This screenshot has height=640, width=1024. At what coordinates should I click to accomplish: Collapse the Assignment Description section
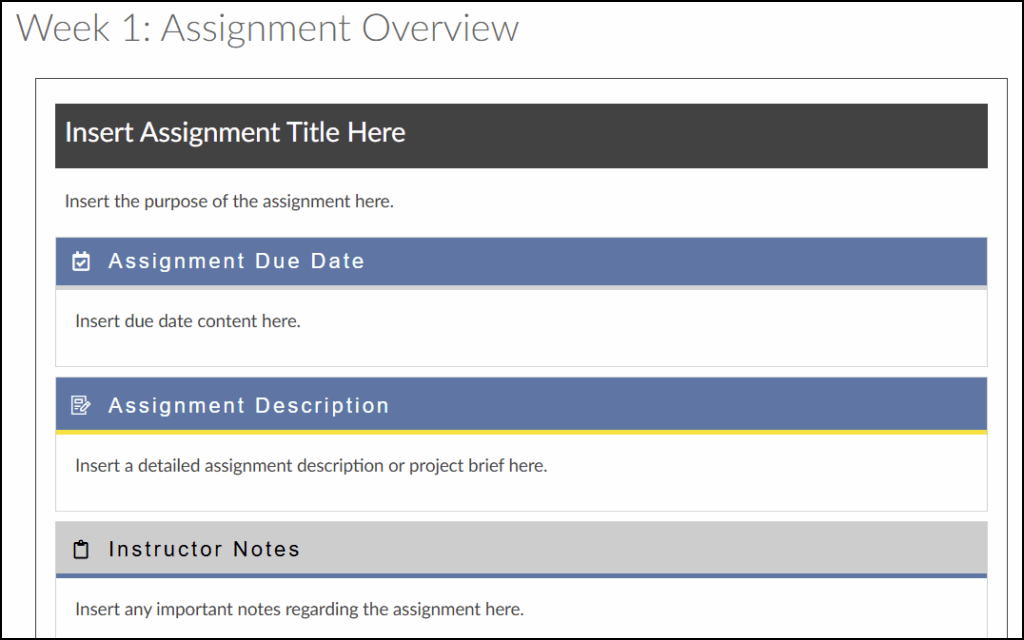coord(520,405)
